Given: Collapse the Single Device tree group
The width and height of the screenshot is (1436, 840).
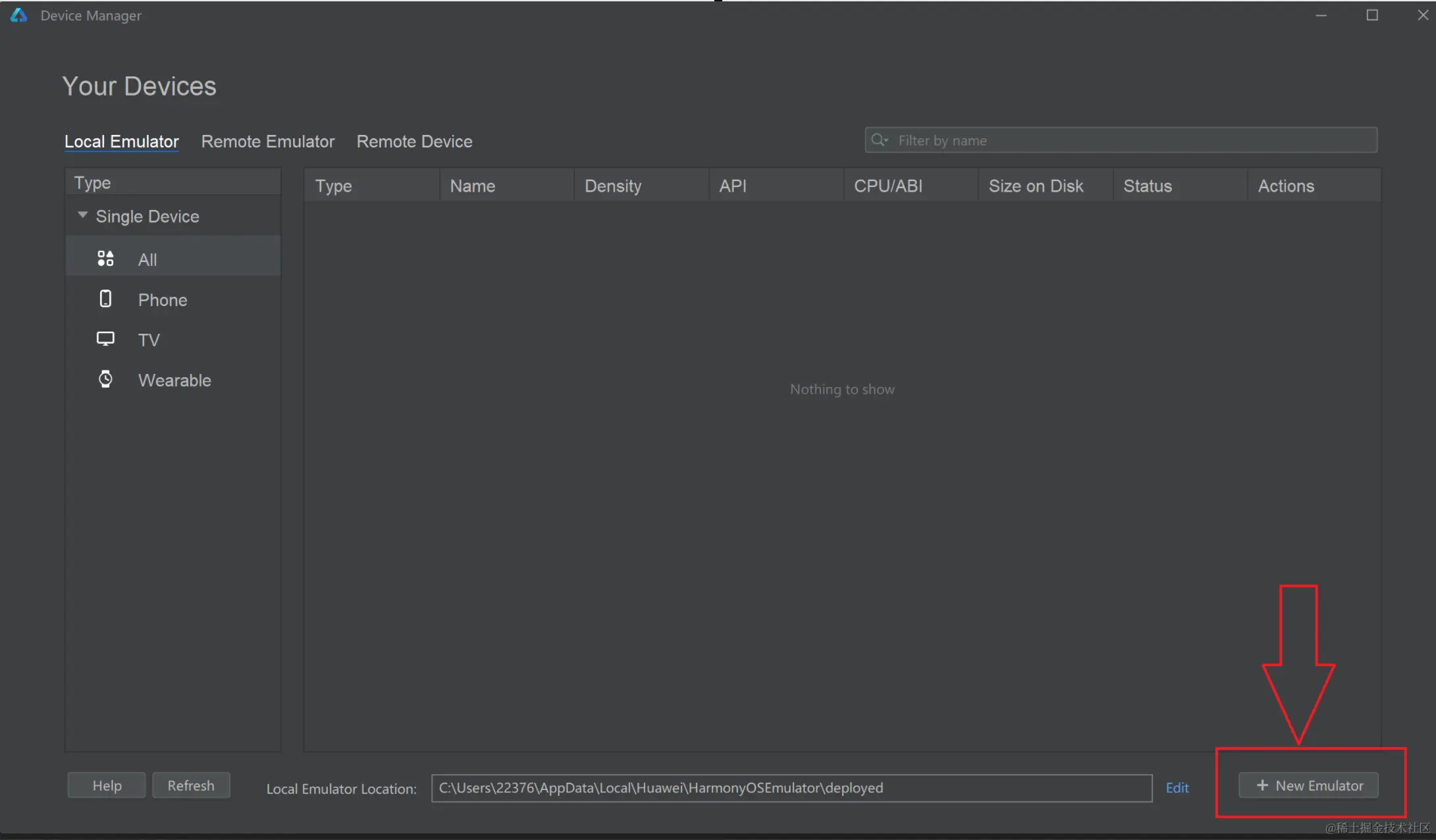Looking at the screenshot, I should (82, 215).
